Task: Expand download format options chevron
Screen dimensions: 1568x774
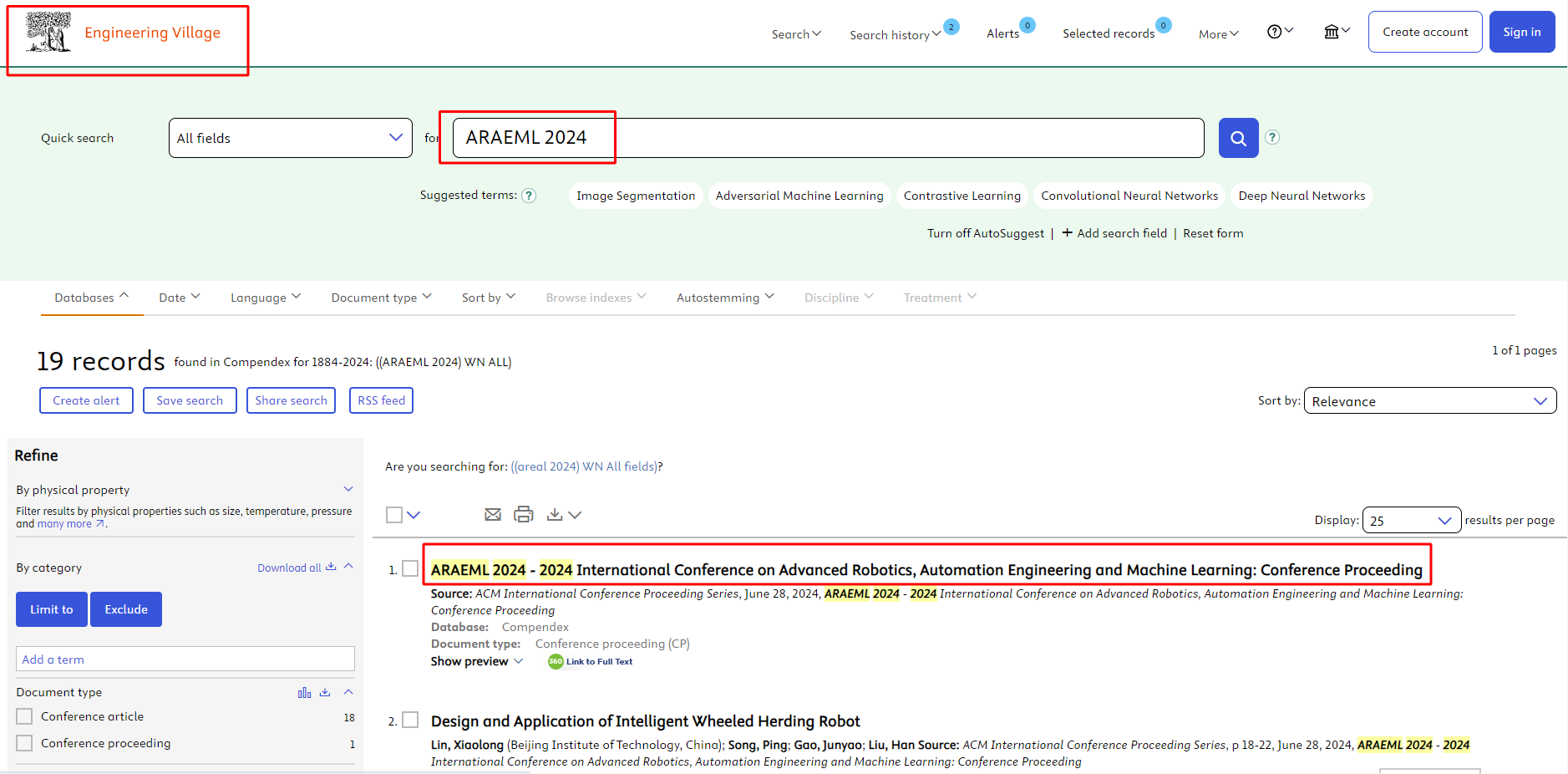Action: coord(575,515)
